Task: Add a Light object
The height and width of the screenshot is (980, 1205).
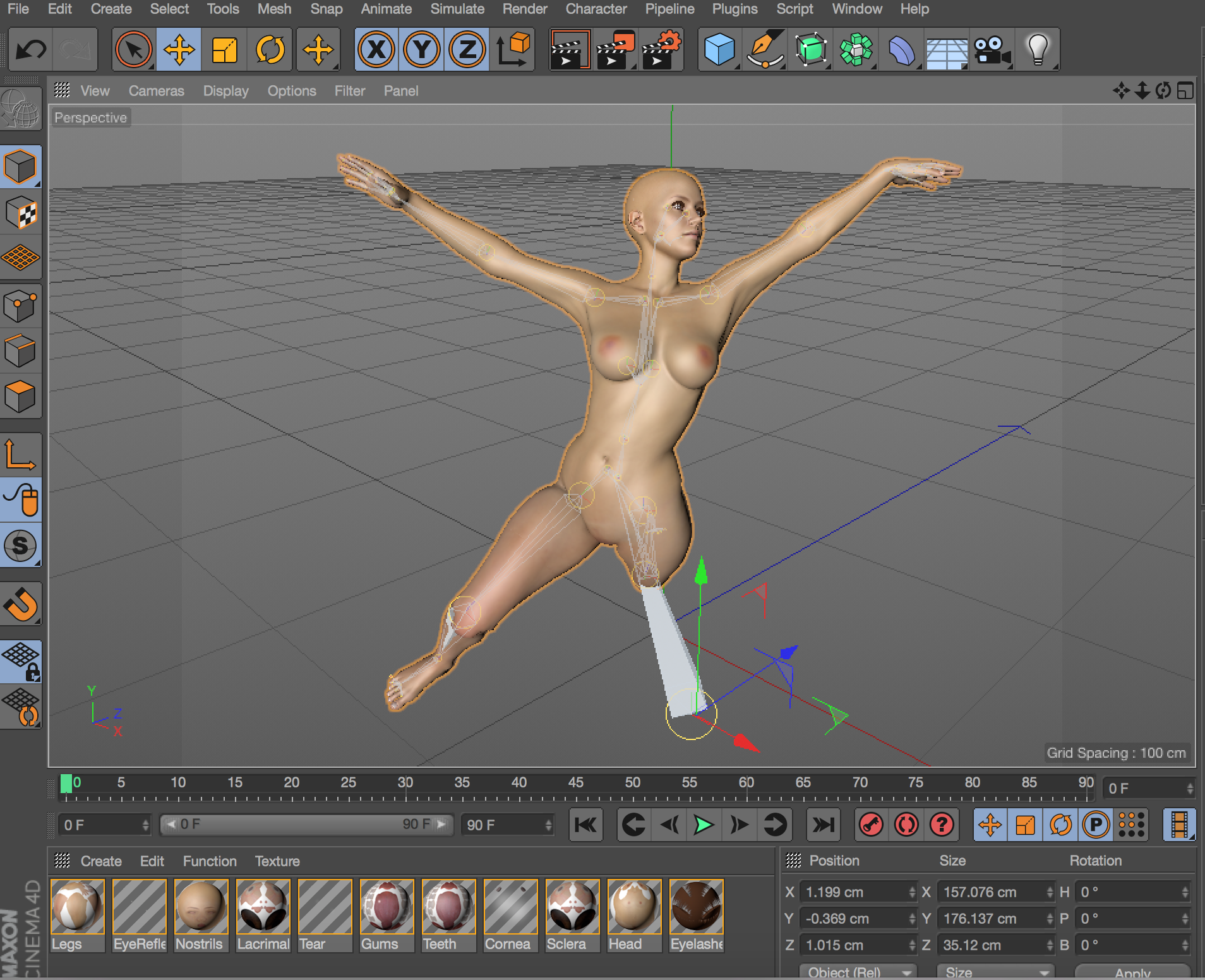Action: tap(1038, 49)
